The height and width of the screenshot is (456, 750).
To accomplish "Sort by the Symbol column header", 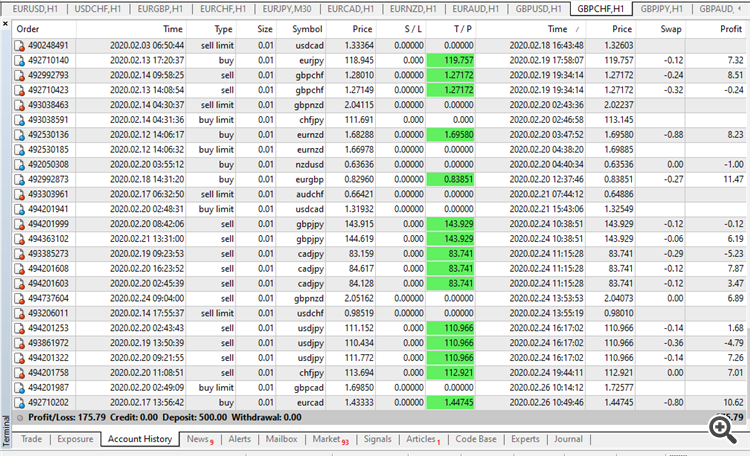I will (x=301, y=29).
